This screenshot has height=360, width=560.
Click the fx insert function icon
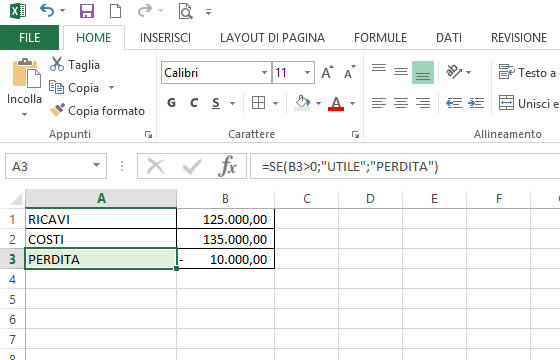point(228,166)
